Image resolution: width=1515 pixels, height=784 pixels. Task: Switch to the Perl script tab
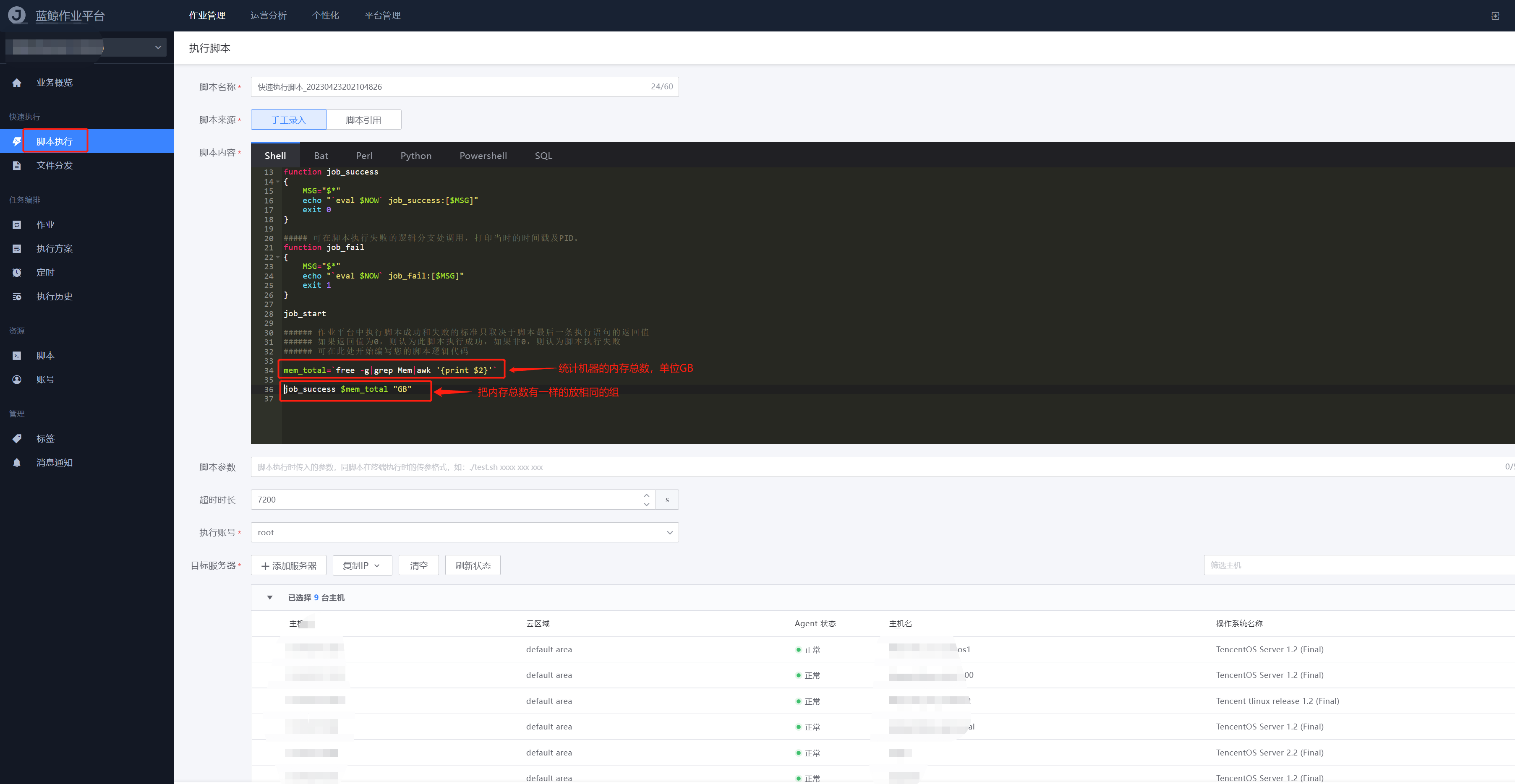point(364,156)
